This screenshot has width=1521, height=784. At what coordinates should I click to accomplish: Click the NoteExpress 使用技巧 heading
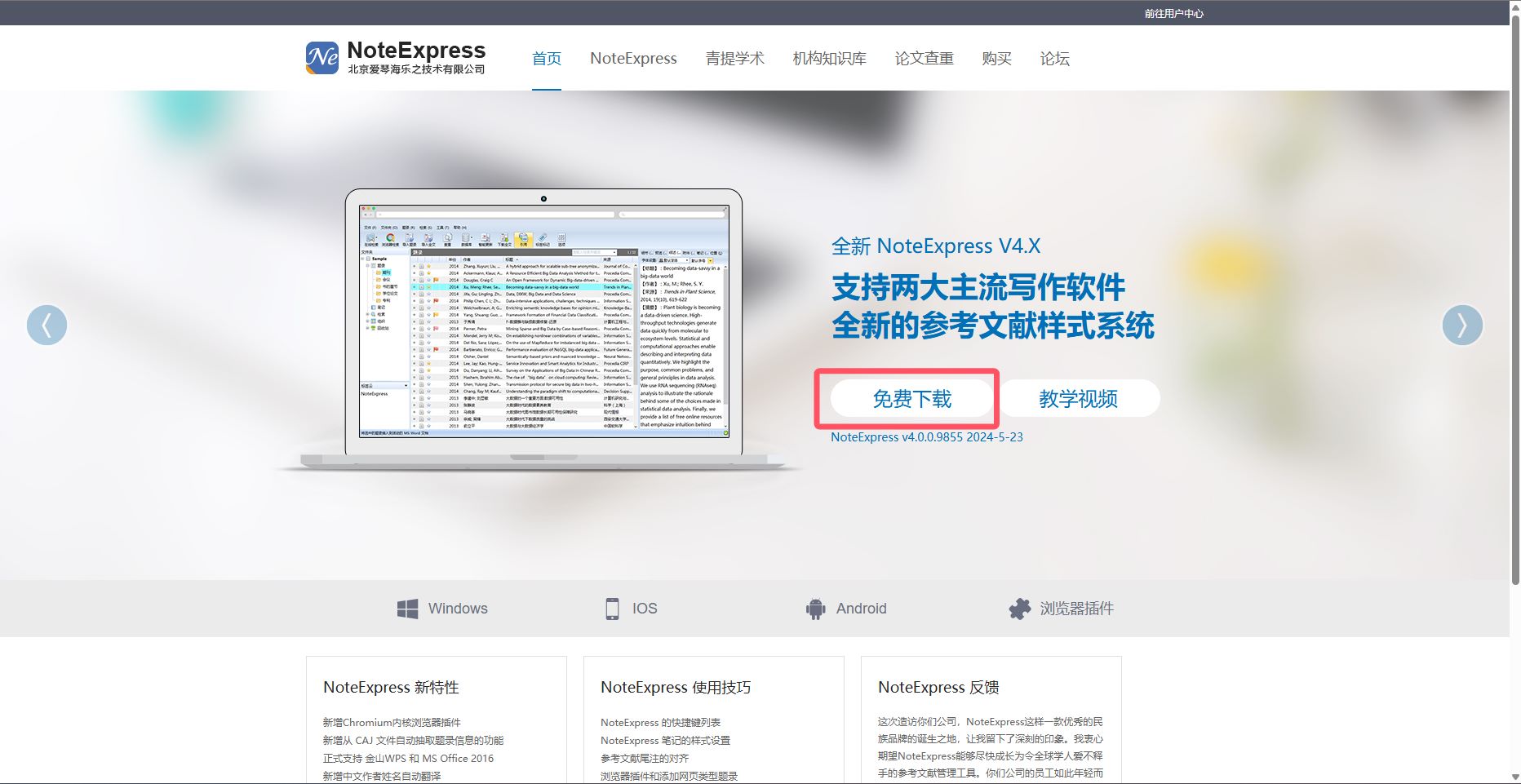point(676,687)
